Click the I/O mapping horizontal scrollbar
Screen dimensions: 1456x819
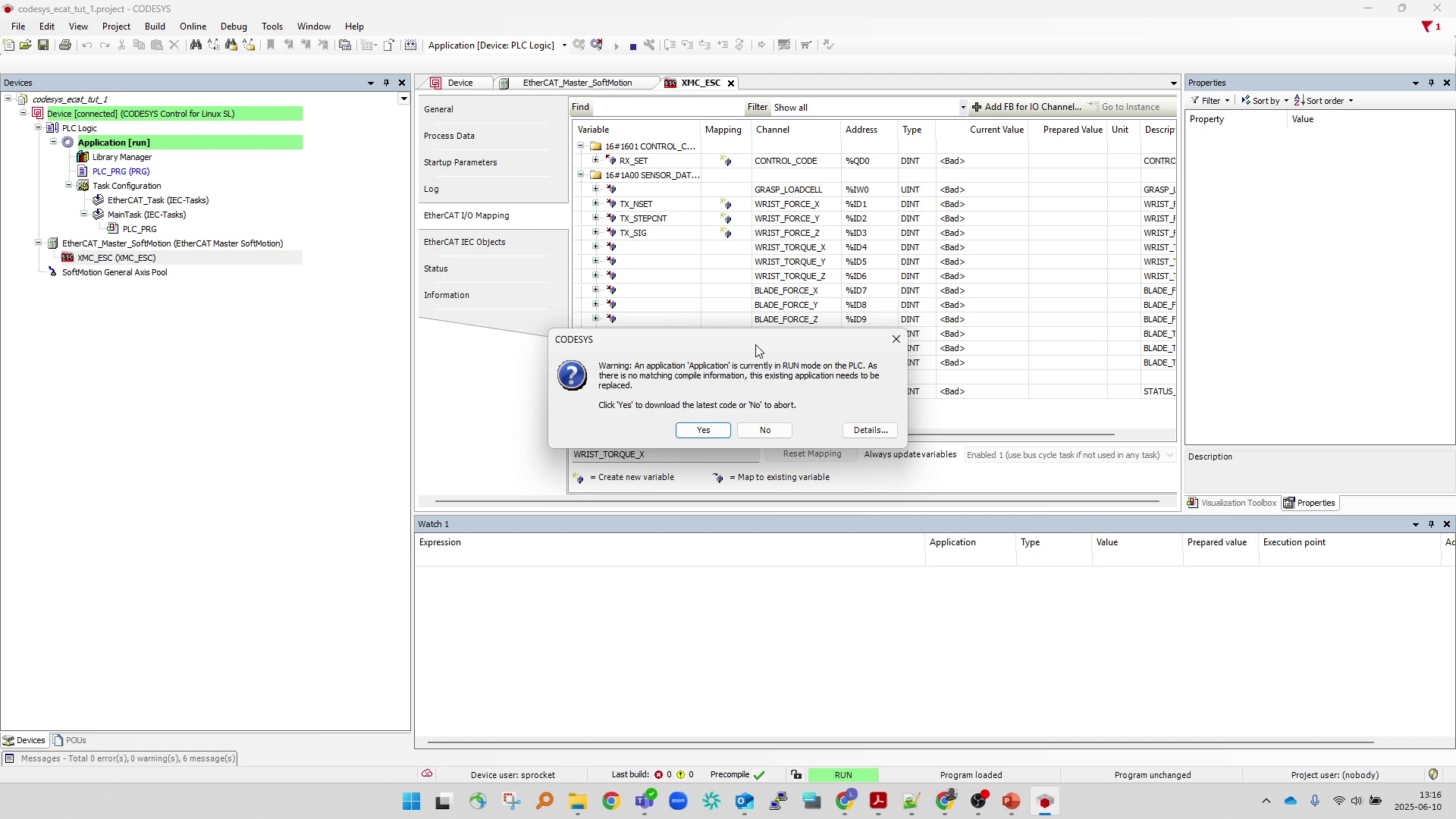(x=1009, y=435)
